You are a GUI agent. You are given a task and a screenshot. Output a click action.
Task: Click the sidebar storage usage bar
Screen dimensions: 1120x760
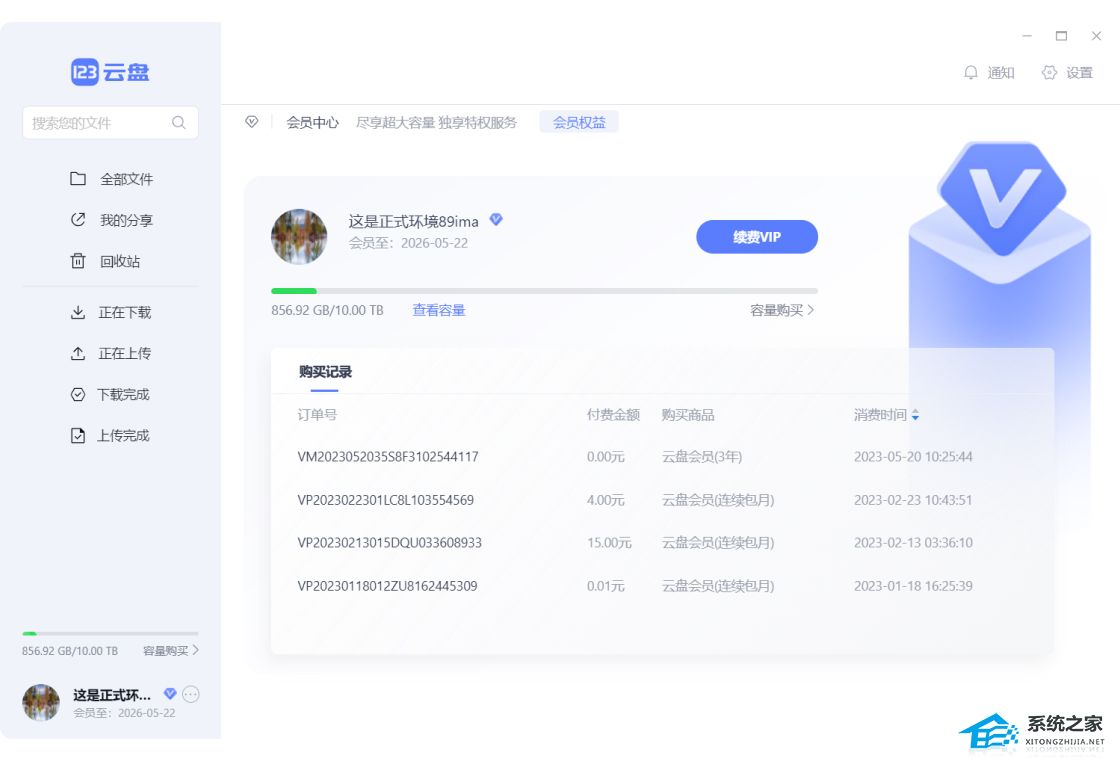coord(110,634)
